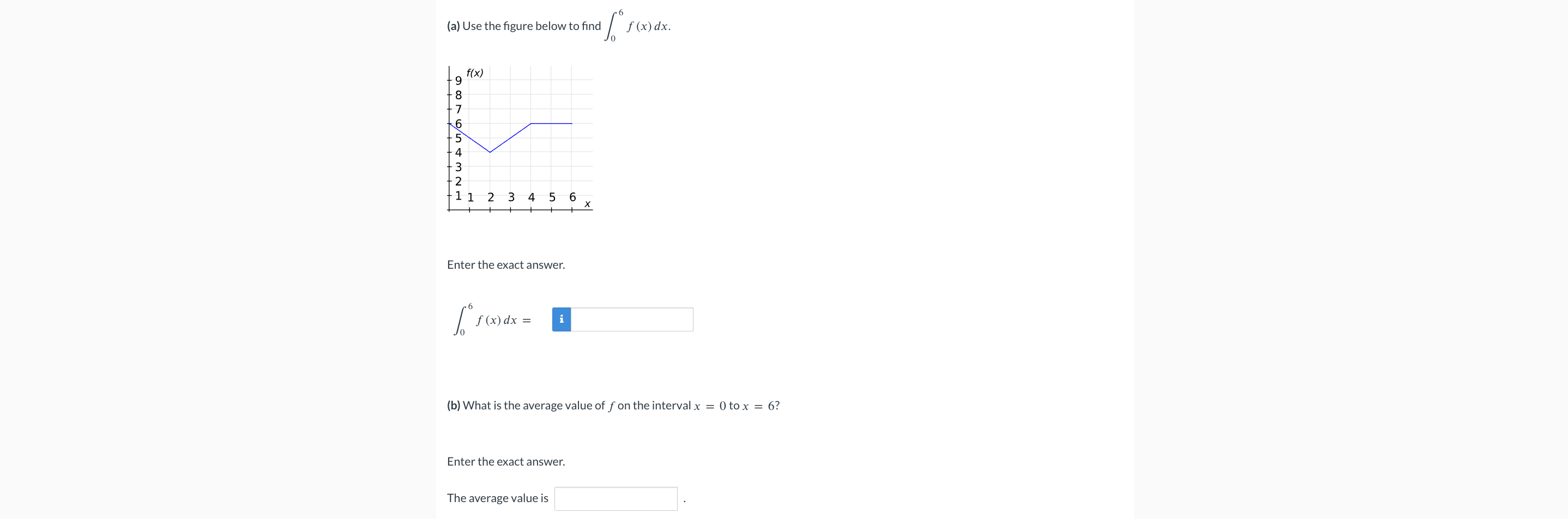The height and width of the screenshot is (519, 1568).
Task: Click the average value answer box
Action: pos(616,498)
